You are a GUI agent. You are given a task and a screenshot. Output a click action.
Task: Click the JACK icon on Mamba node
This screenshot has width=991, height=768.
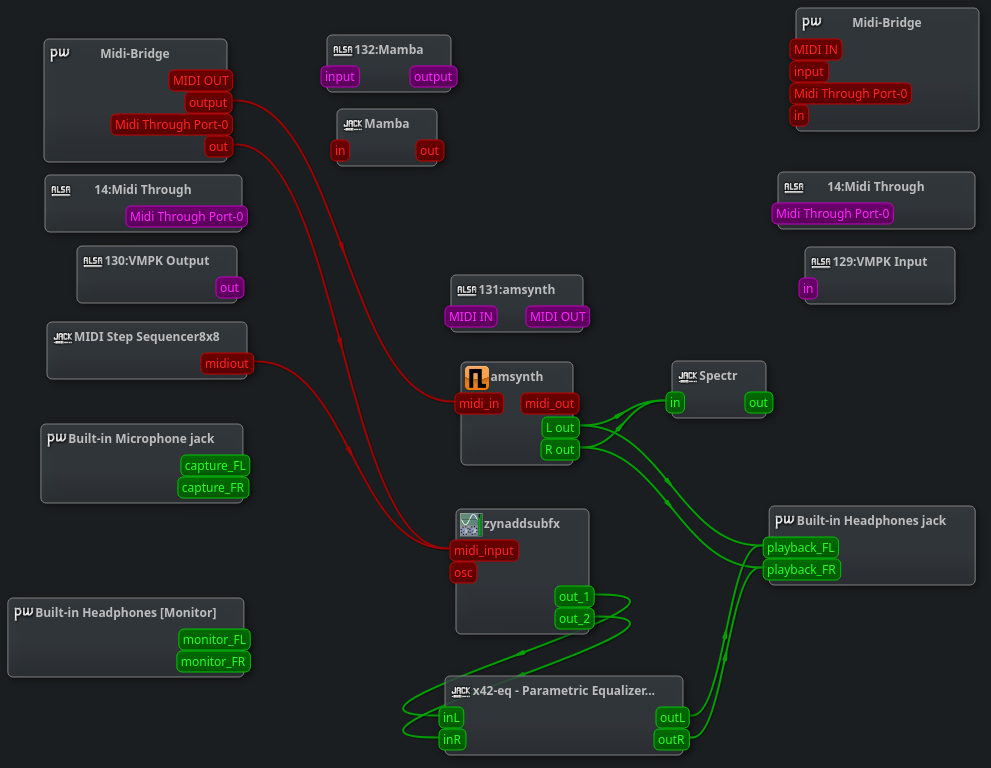353,125
